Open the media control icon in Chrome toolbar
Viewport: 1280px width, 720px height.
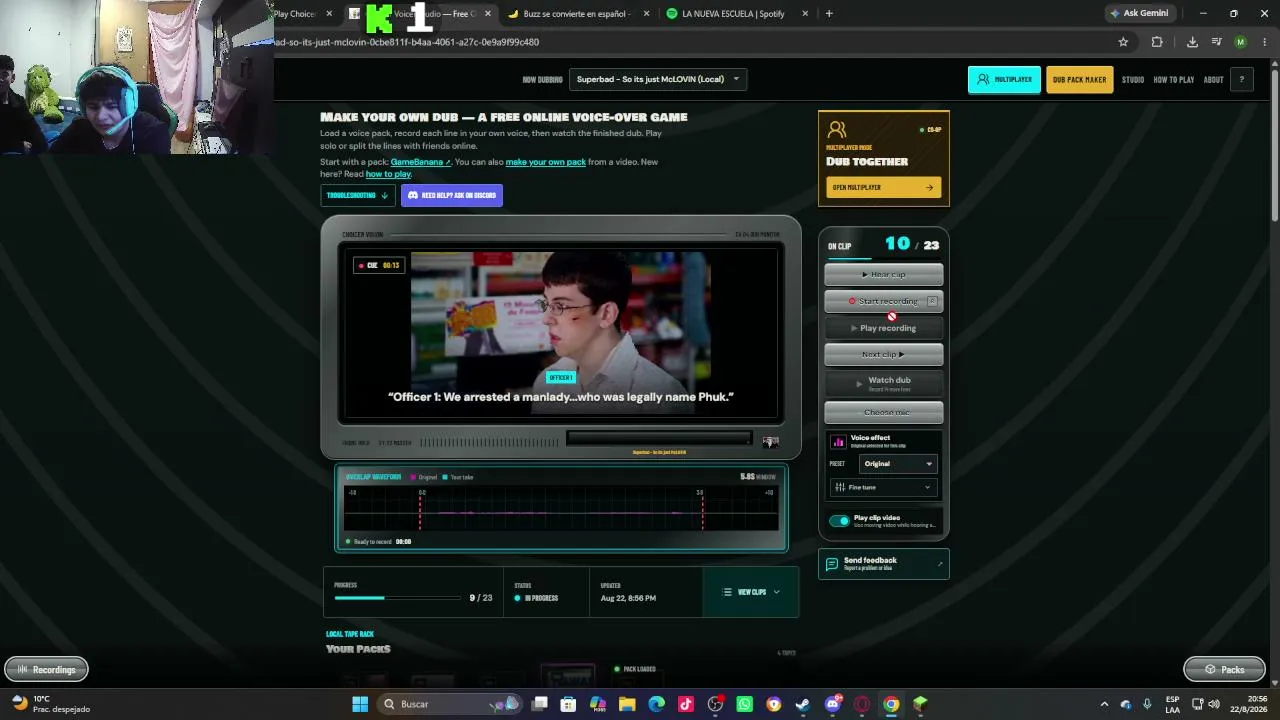(1216, 42)
